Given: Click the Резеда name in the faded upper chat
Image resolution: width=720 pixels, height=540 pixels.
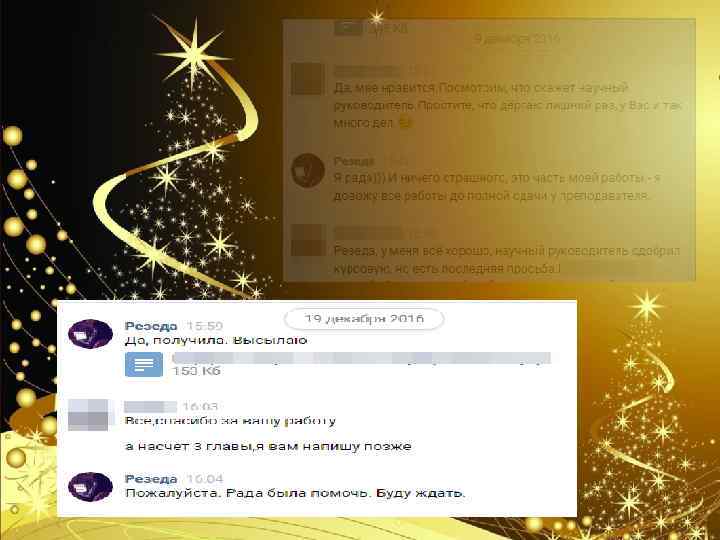Looking at the screenshot, I should coord(354,161).
